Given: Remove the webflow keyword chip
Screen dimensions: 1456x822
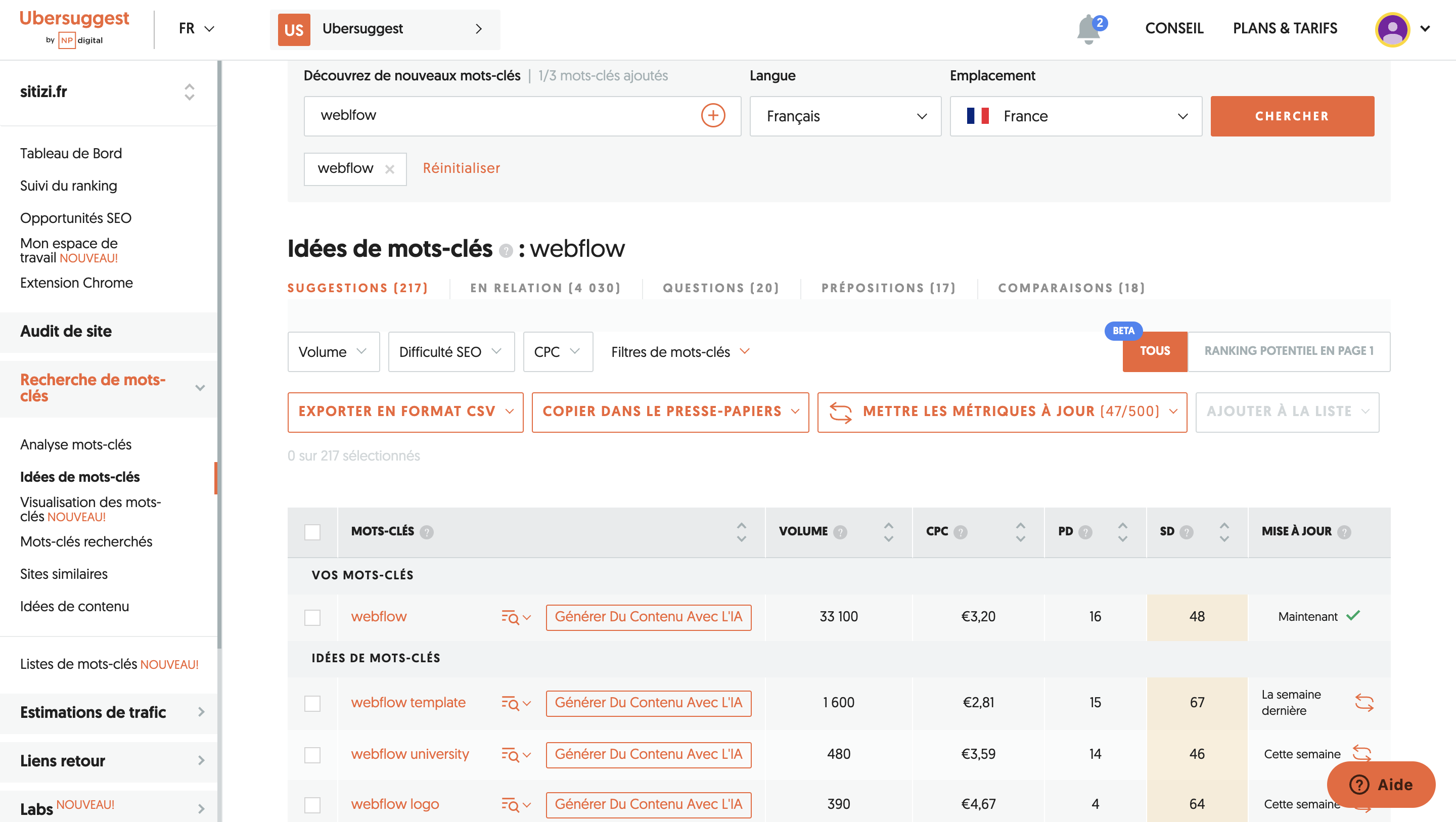Looking at the screenshot, I should [x=390, y=168].
